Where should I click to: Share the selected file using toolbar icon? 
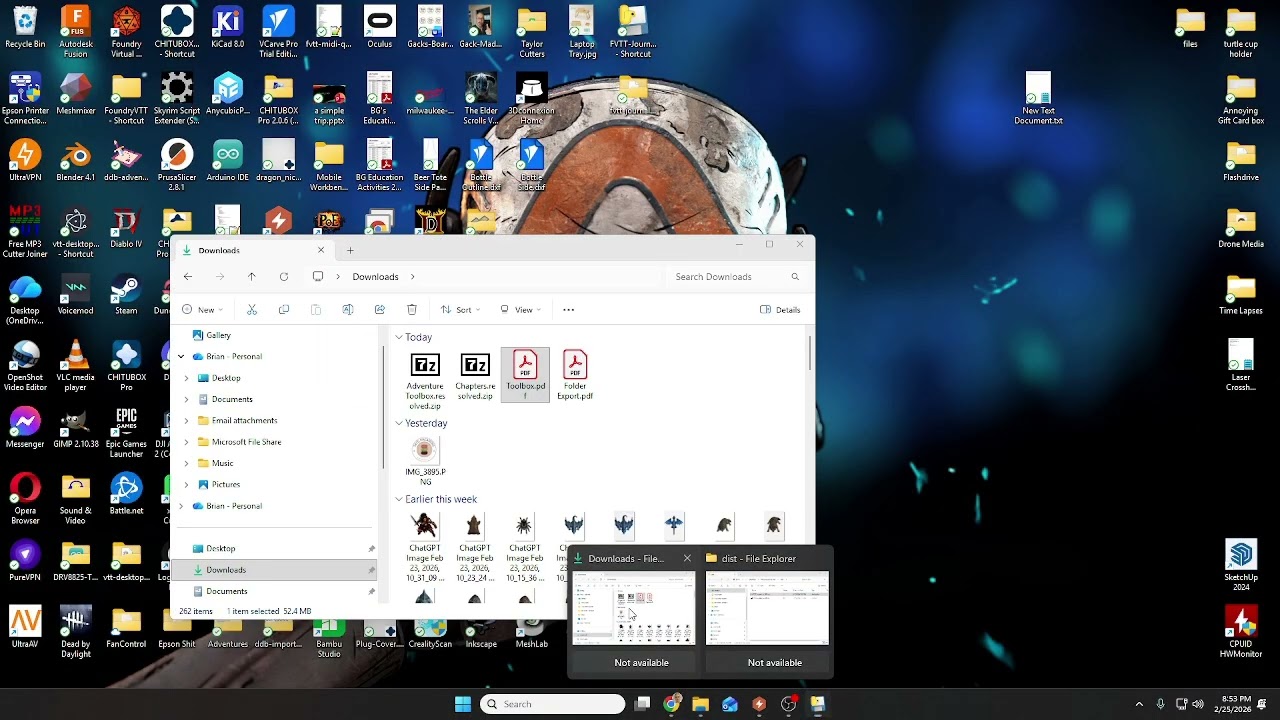coord(380,310)
